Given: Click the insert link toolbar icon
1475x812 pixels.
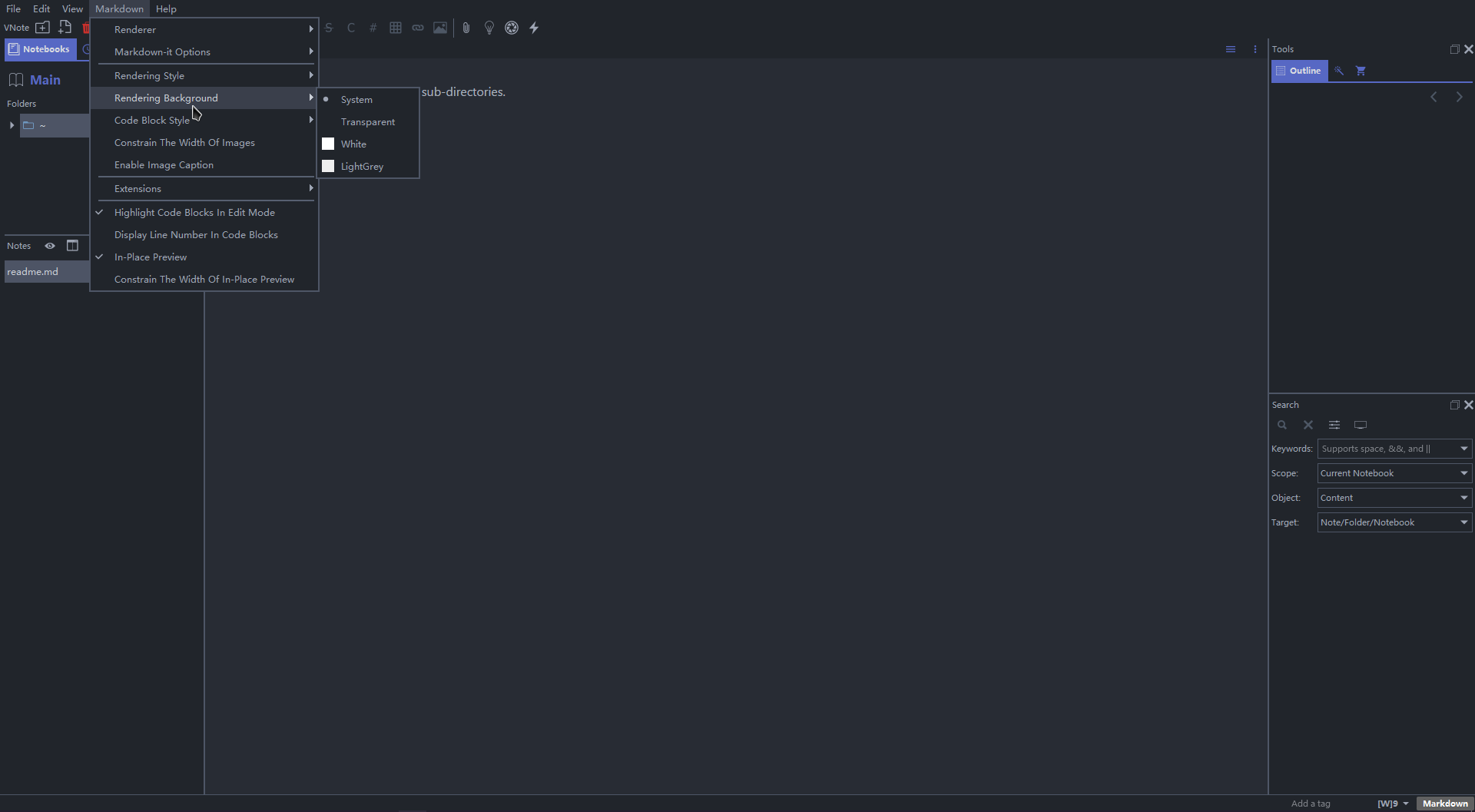Looking at the screenshot, I should pyautogui.click(x=417, y=28).
